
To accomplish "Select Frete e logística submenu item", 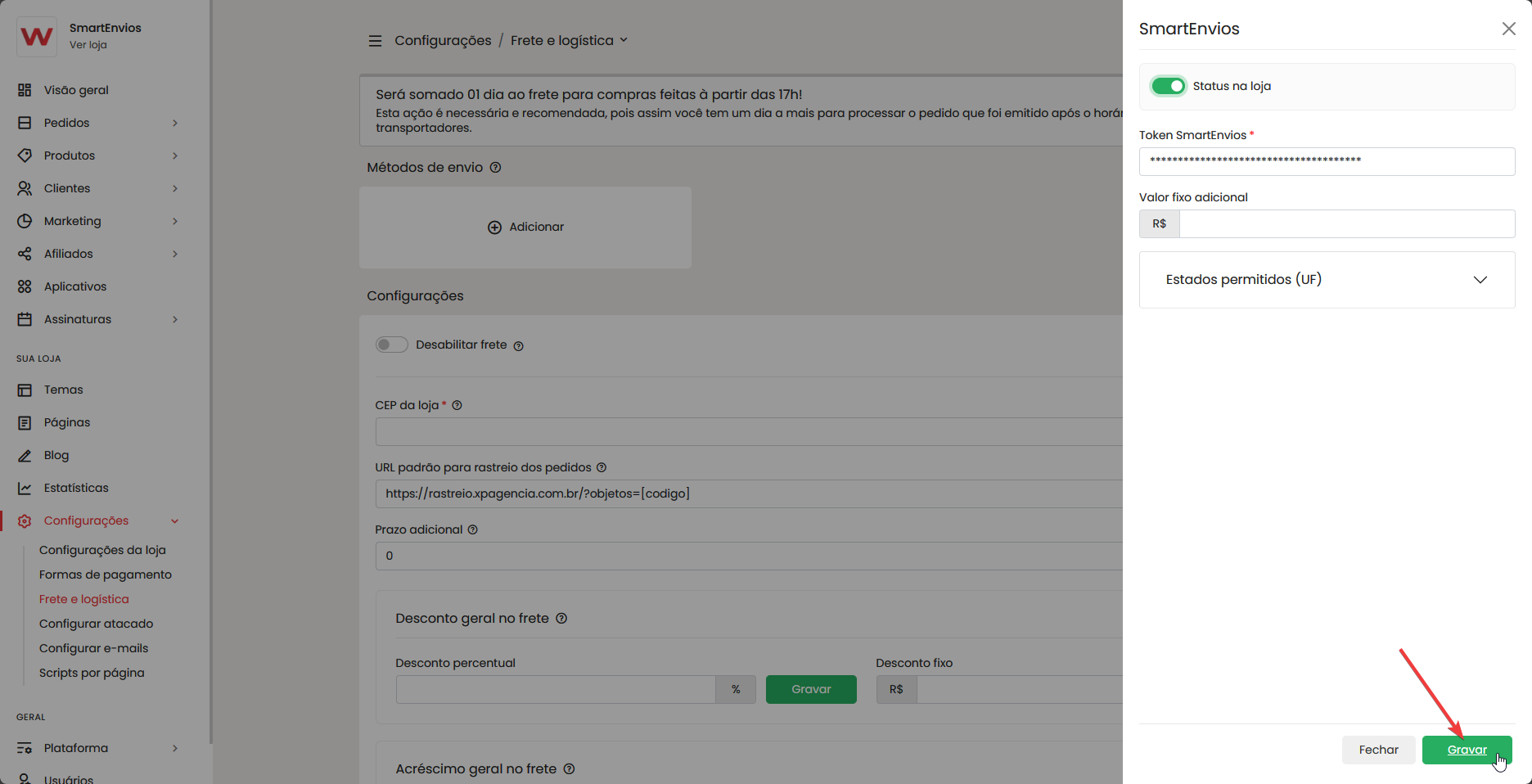I will tap(84, 599).
